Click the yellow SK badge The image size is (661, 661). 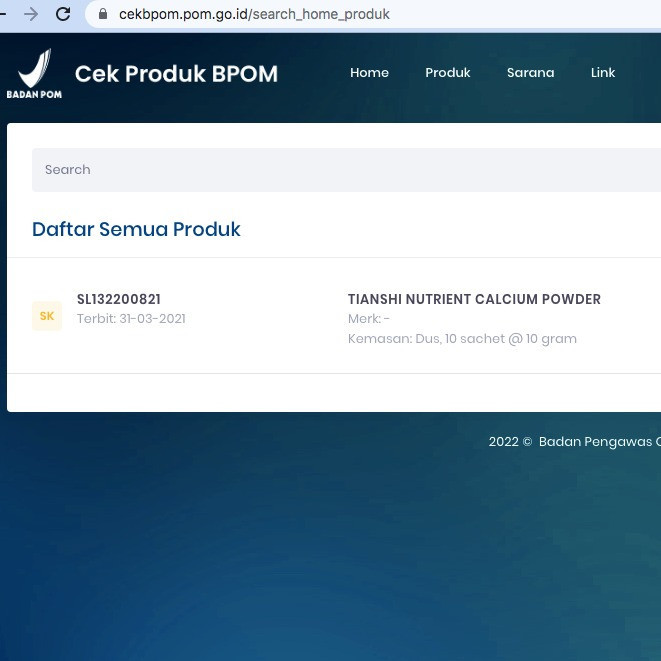click(47, 316)
